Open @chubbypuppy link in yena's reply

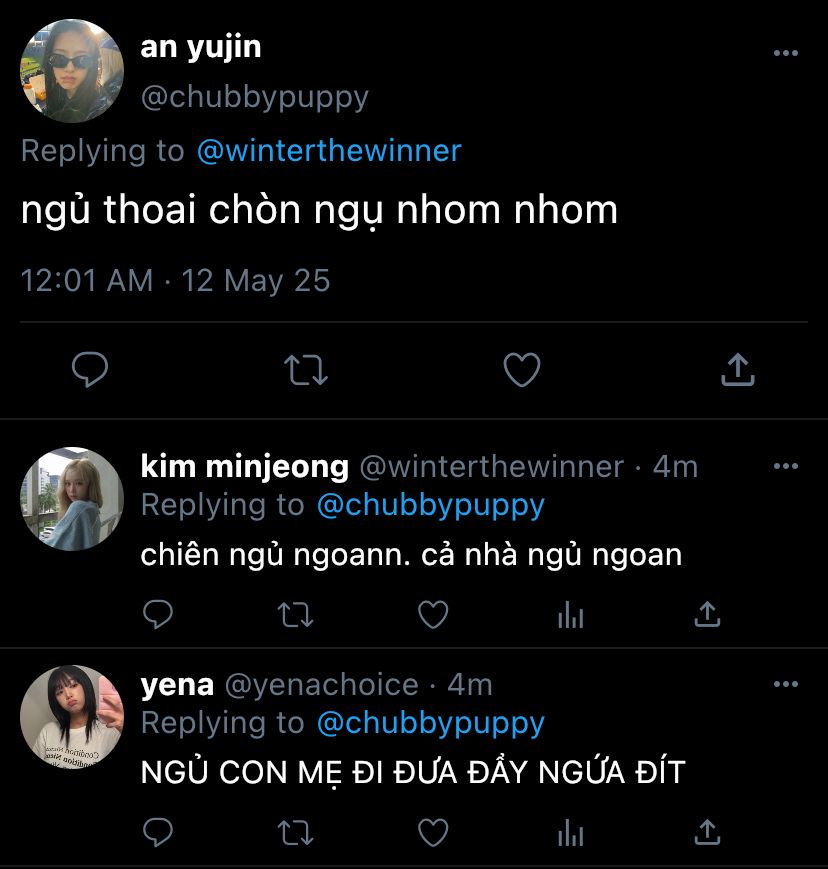click(431, 724)
